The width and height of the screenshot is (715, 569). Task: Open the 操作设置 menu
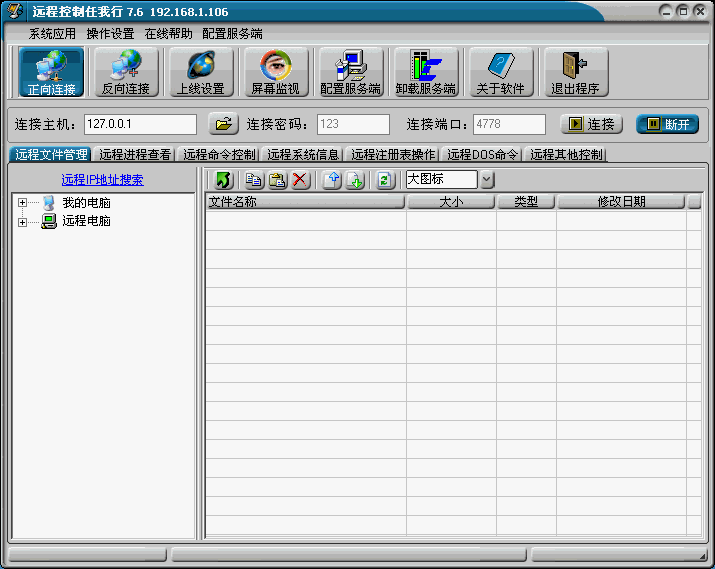pos(110,33)
